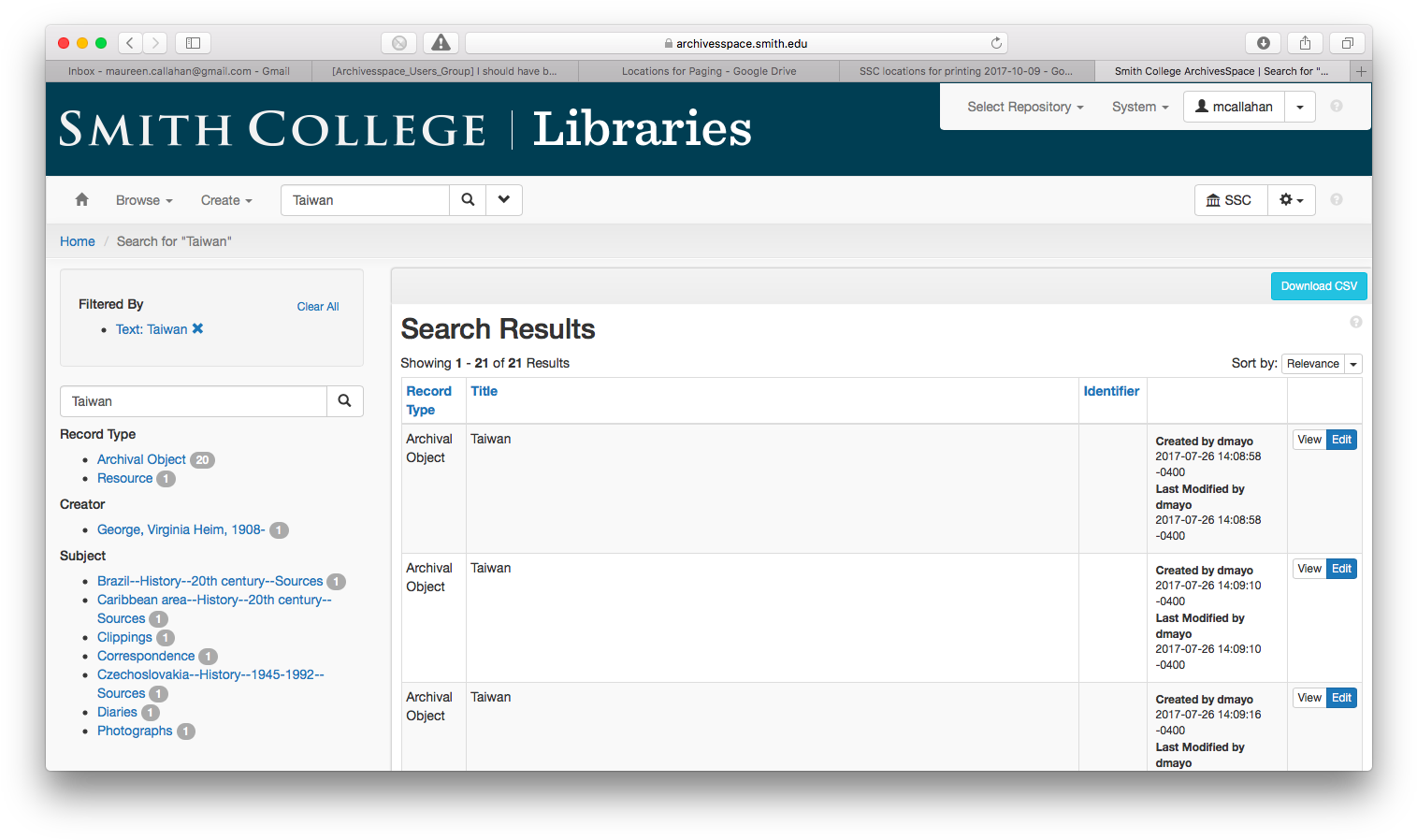Open the Sort by Relevance dropdown
The image size is (1417, 840).
(1322, 364)
